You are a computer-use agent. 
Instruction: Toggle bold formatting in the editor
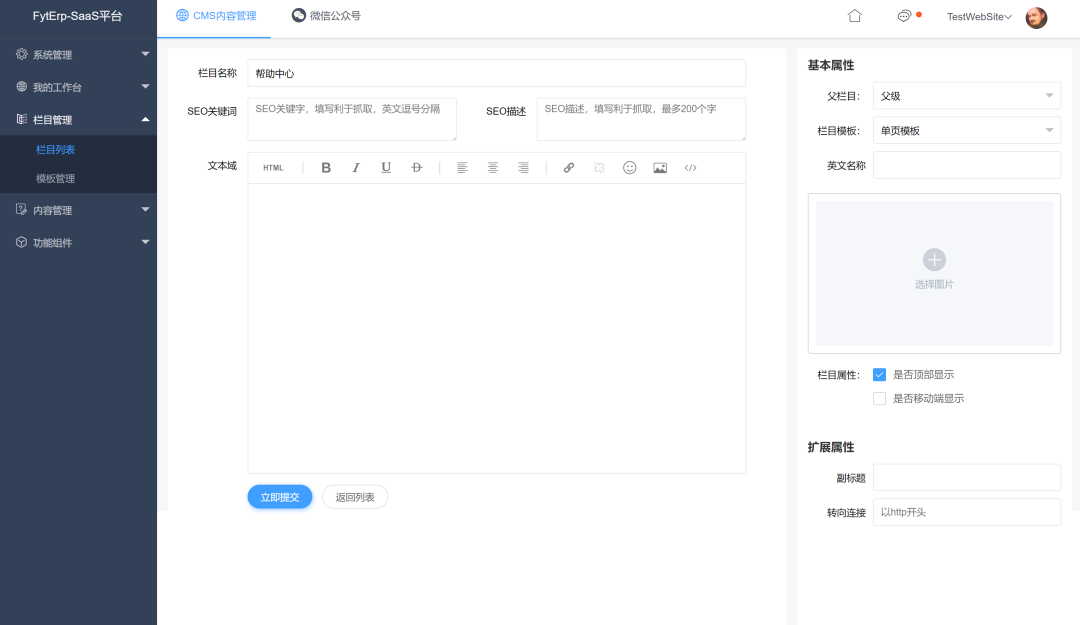(x=326, y=167)
